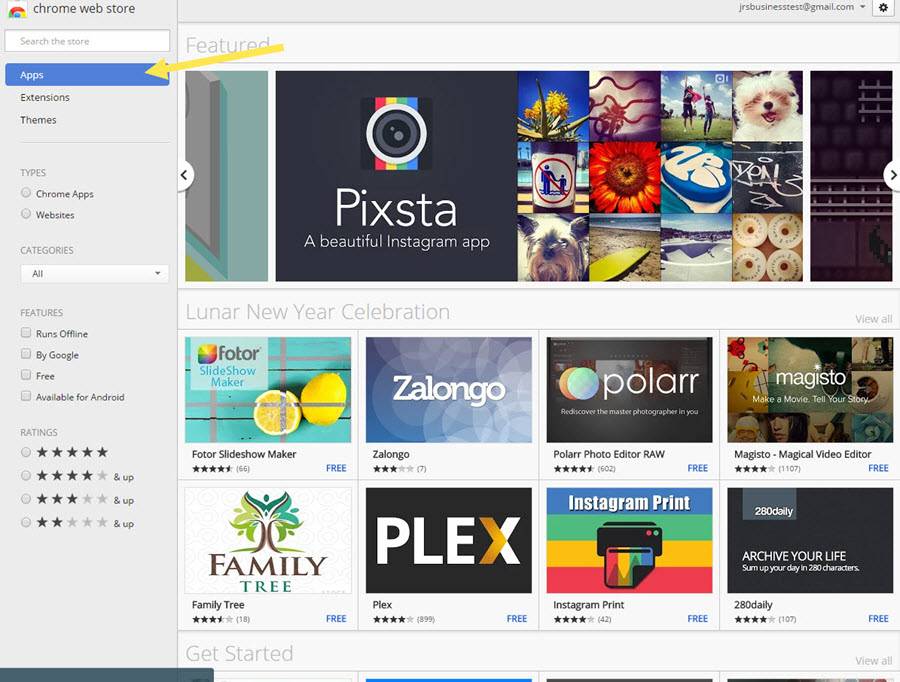Advance to next featured slide arrow
Viewport: 900px width, 682px height.
[891, 175]
